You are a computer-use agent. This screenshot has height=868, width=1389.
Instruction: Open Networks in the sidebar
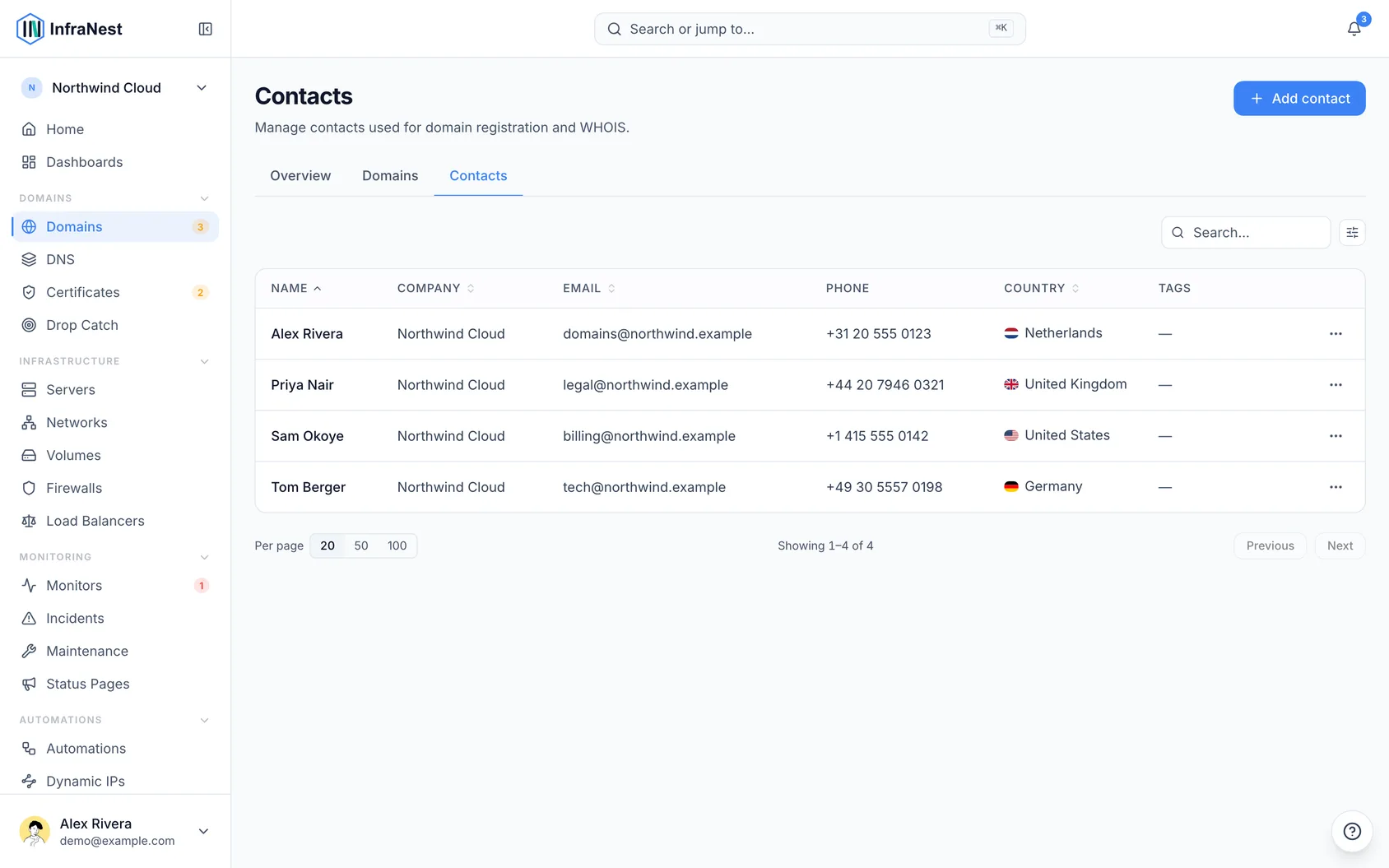115,422
